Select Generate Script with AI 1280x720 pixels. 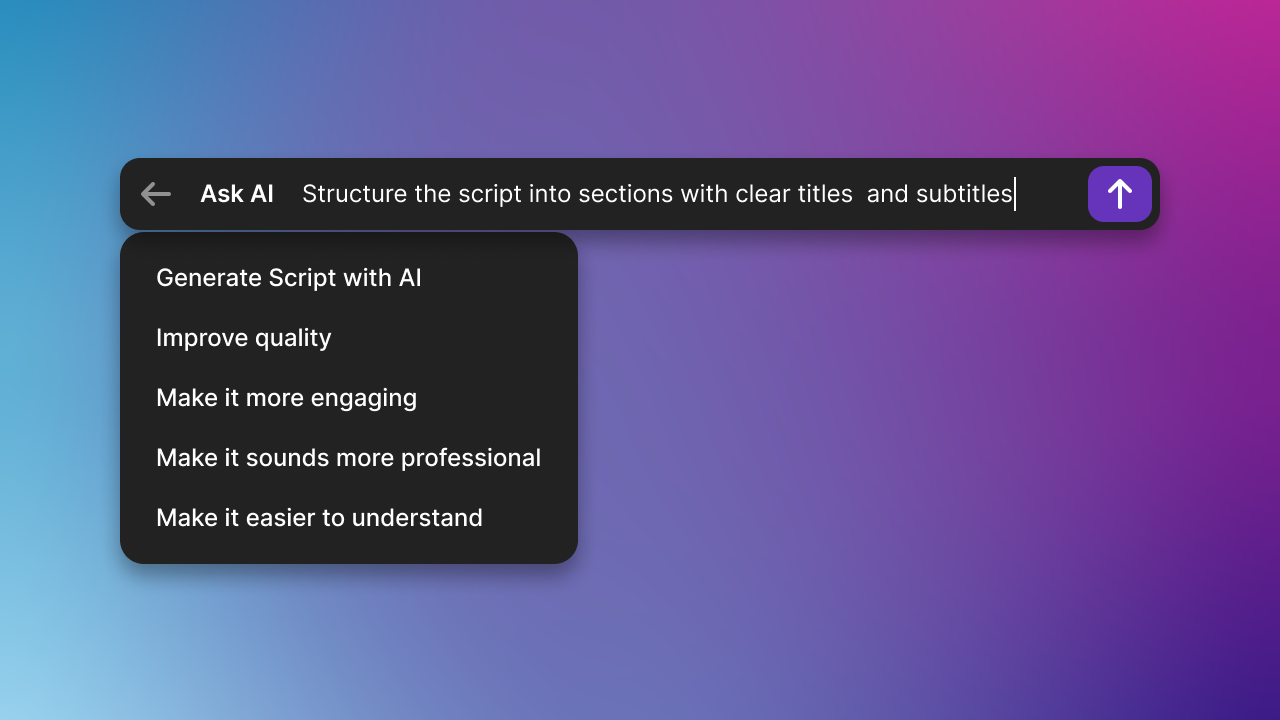point(288,277)
